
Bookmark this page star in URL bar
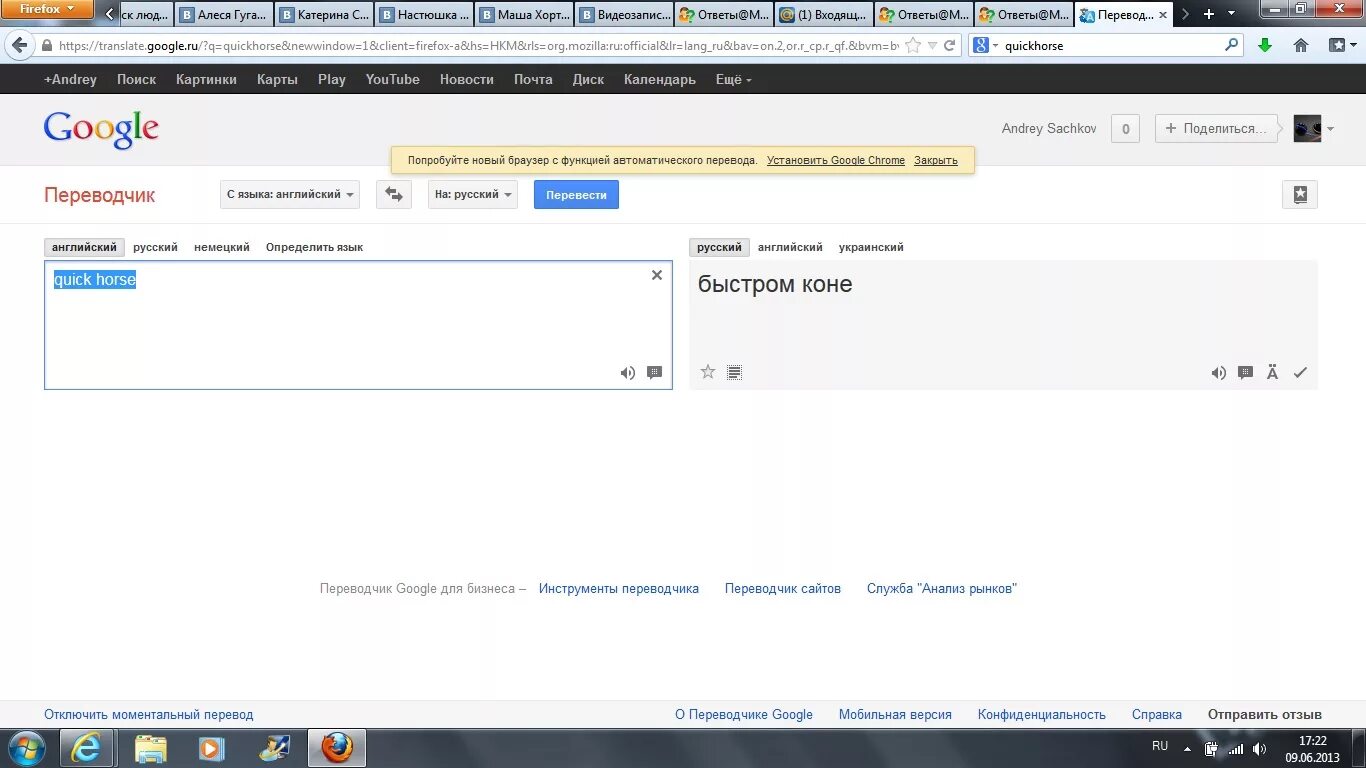[x=912, y=46]
